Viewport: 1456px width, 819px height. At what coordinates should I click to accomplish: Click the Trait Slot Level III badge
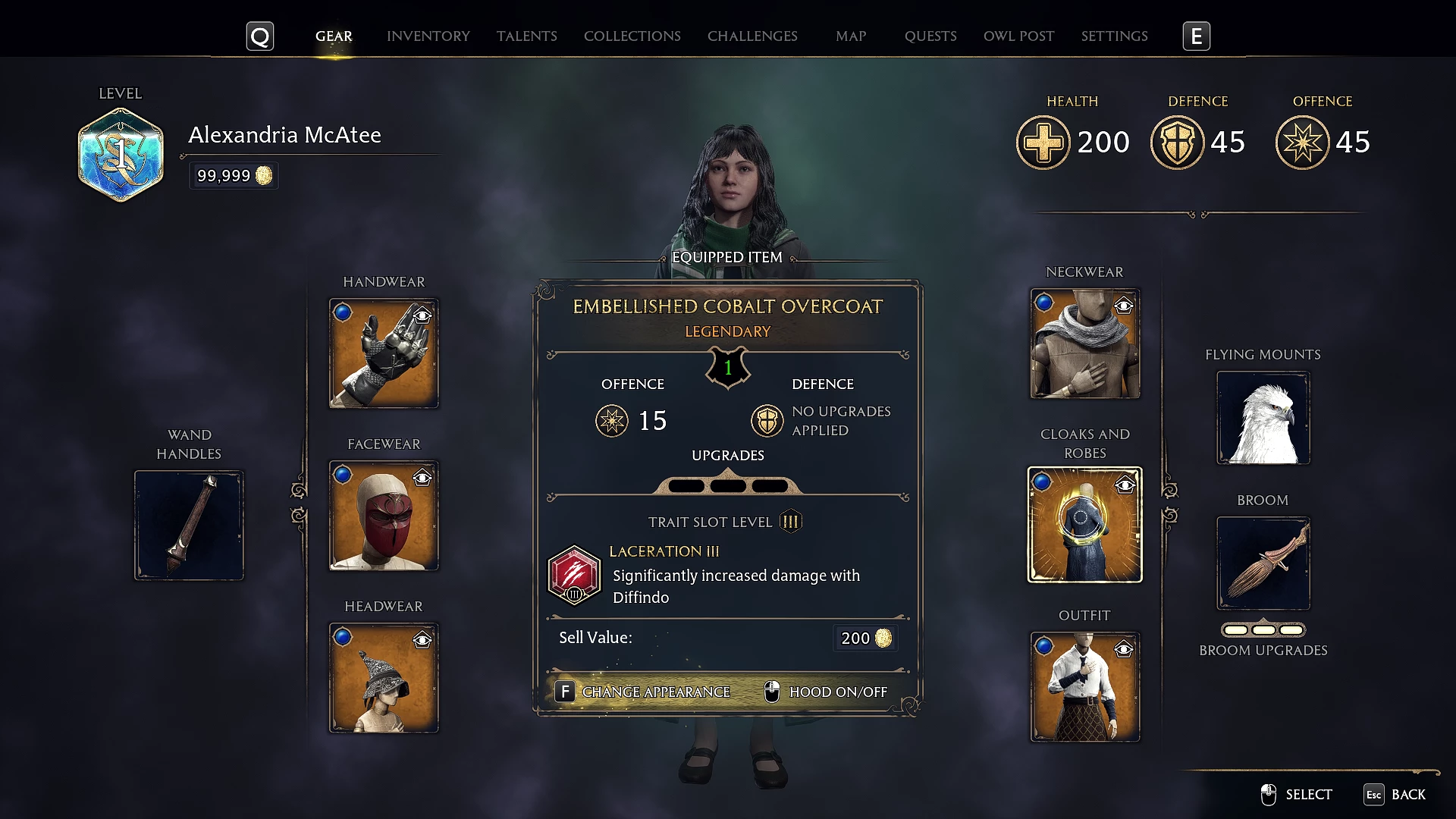click(791, 522)
